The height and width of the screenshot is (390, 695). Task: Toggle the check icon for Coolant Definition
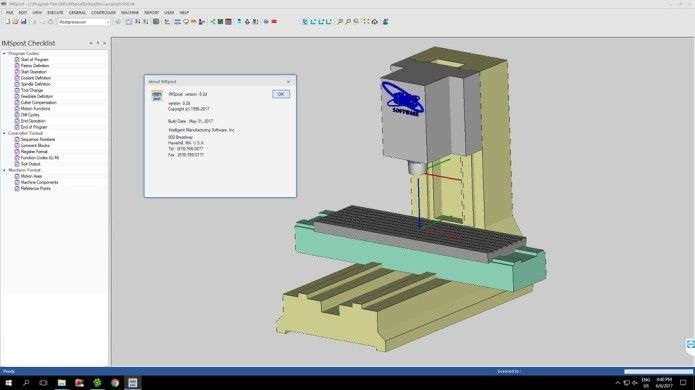17,78
